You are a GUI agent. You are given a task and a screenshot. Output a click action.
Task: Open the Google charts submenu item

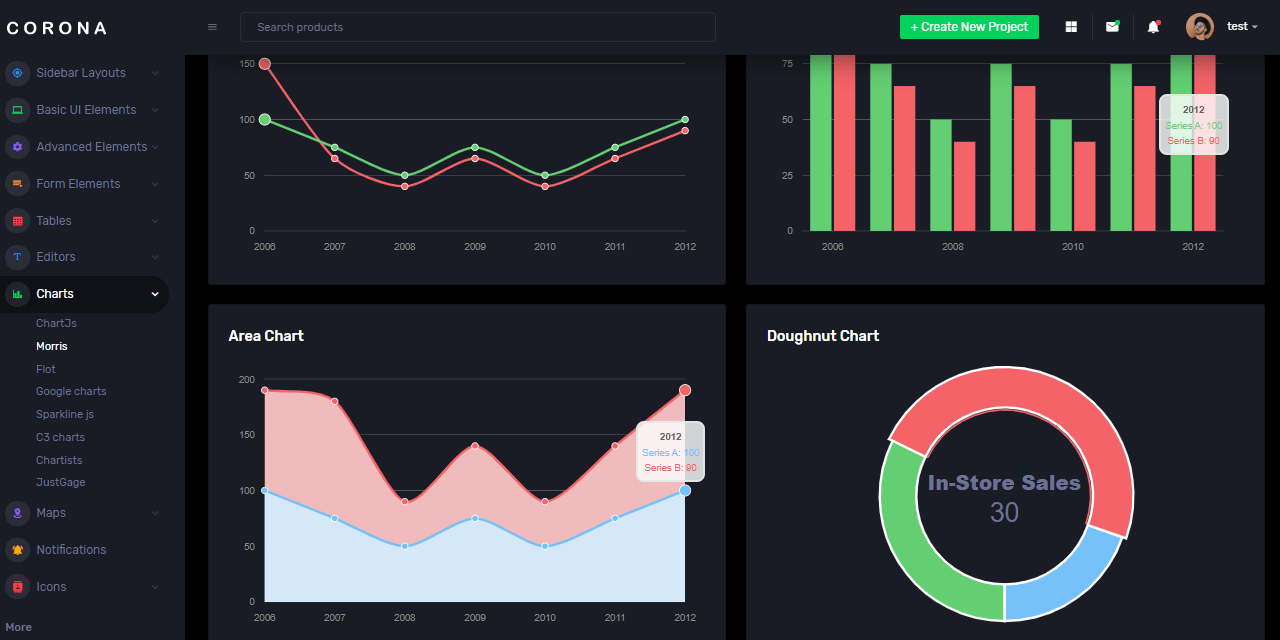pyautogui.click(x=71, y=391)
